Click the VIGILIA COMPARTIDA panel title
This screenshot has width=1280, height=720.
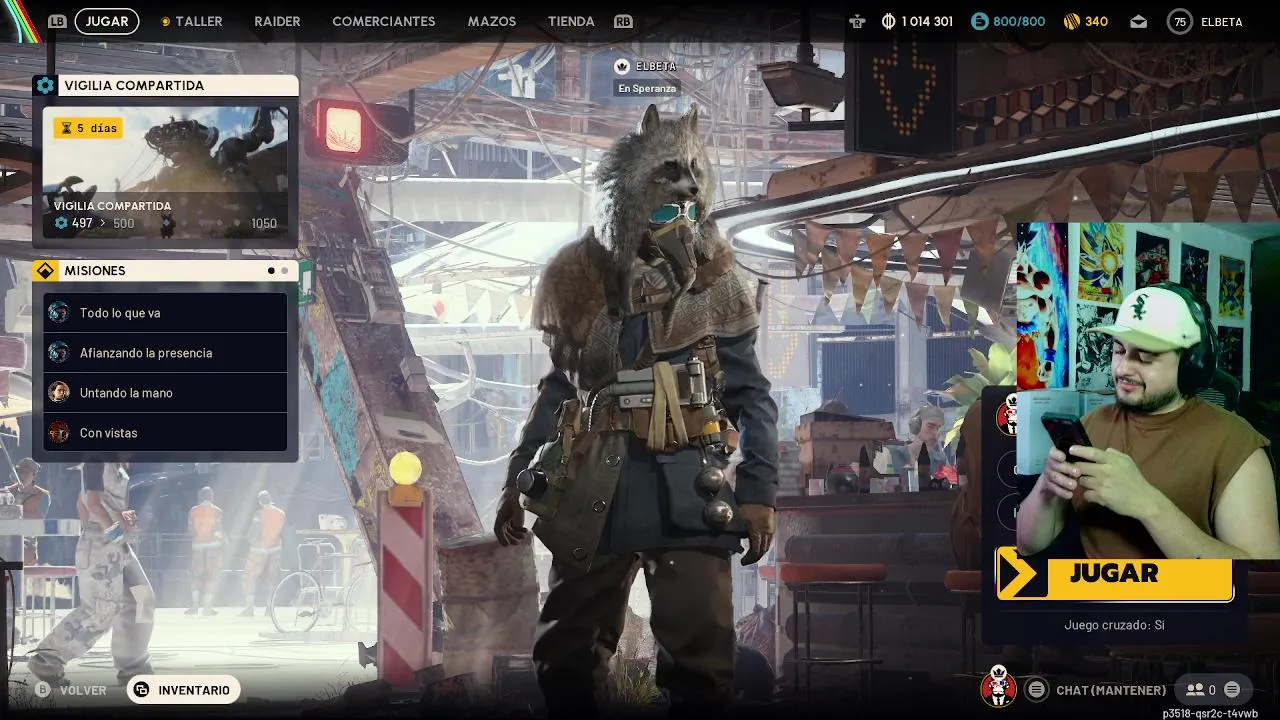(x=134, y=86)
